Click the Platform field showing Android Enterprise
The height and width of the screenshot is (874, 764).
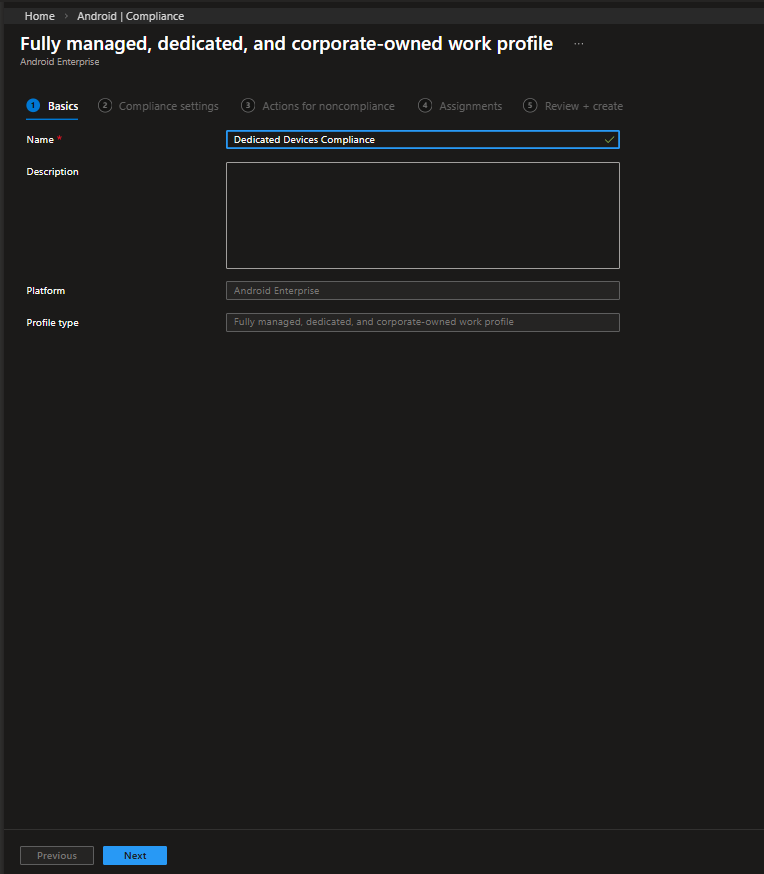pyautogui.click(x=422, y=291)
